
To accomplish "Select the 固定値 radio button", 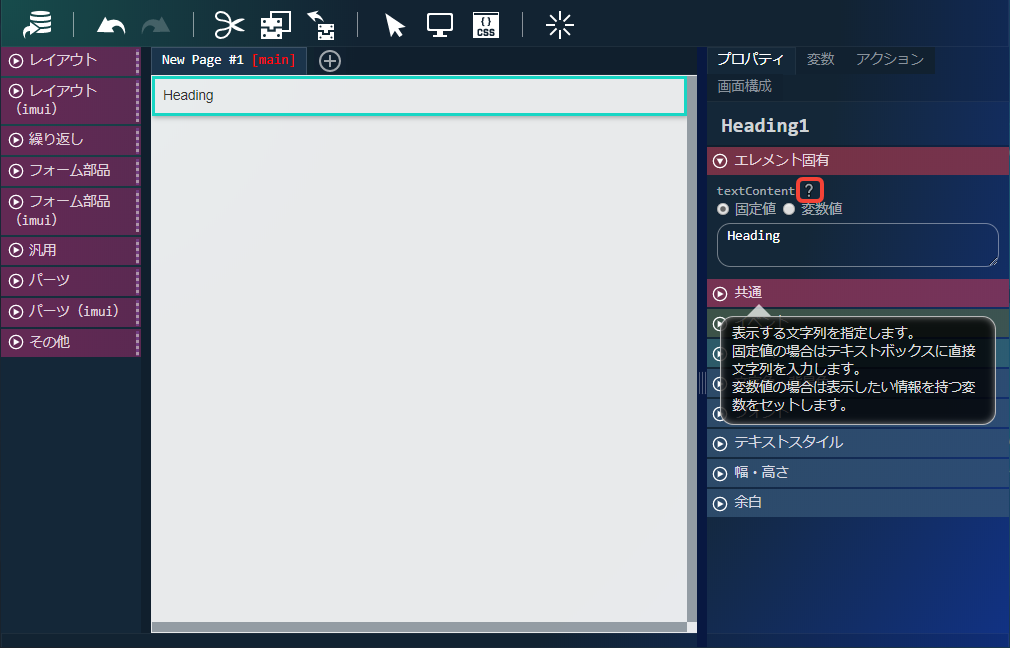I will coord(723,209).
